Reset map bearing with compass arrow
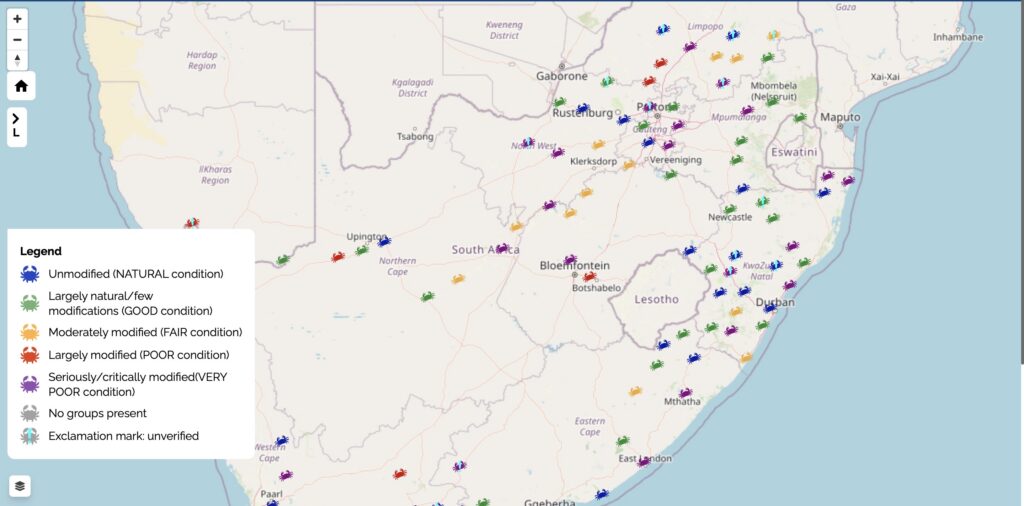 pos(18,60)
